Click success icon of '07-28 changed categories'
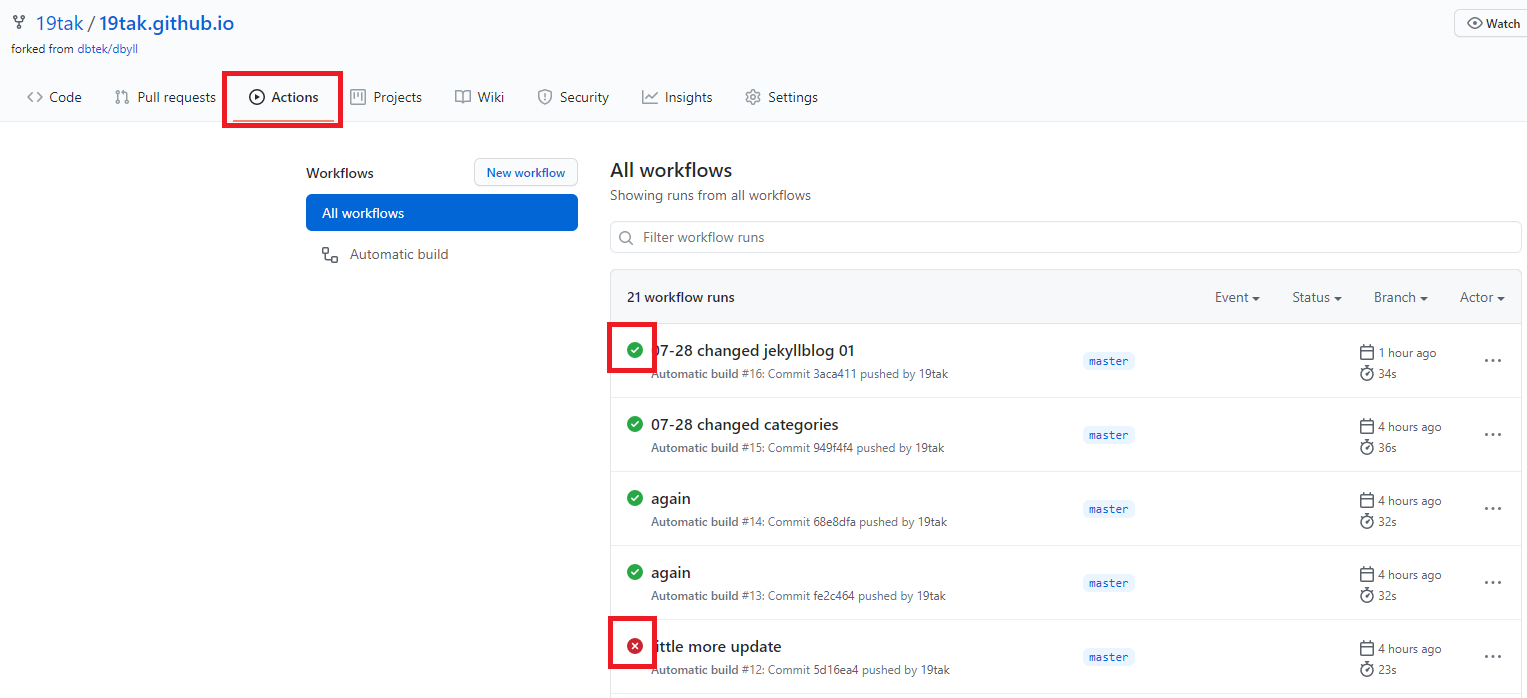This screenshot has width=1527, height=698. pyautogui.click(x=634, y=424)
